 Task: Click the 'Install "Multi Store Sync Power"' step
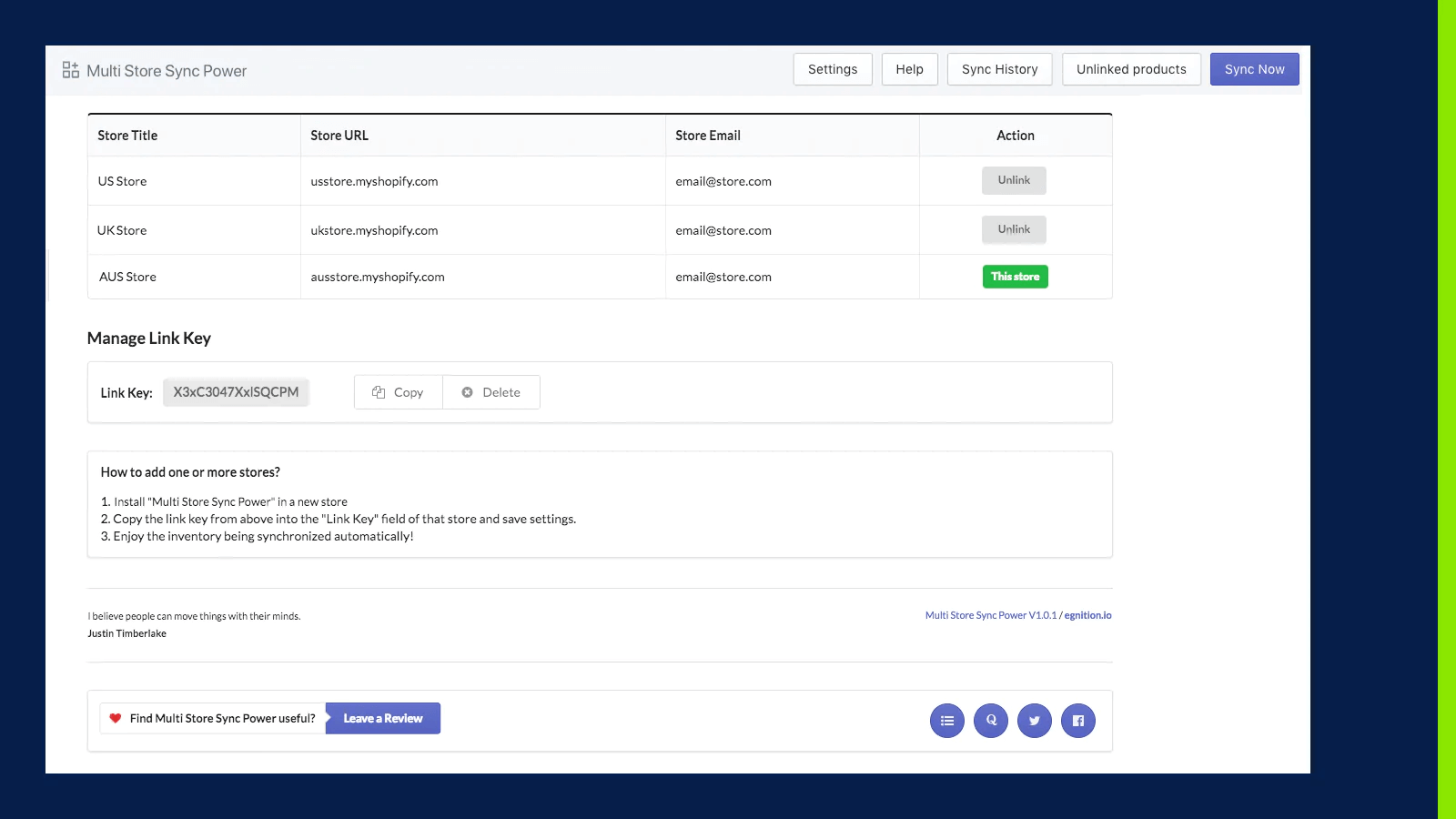tap(224, 501)
